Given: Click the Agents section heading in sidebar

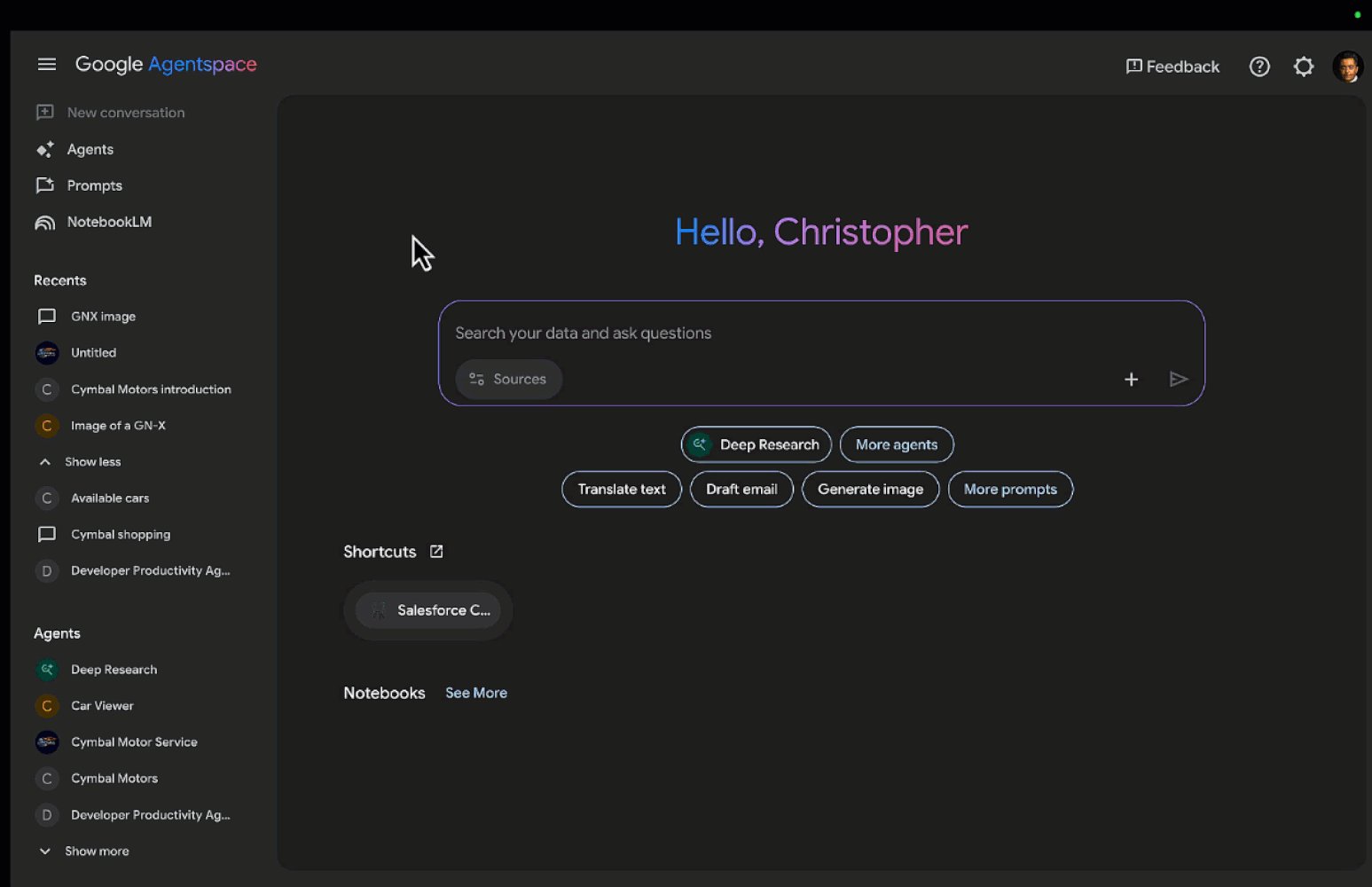Looking at the screenshot, I should click(x=57, y=633).
